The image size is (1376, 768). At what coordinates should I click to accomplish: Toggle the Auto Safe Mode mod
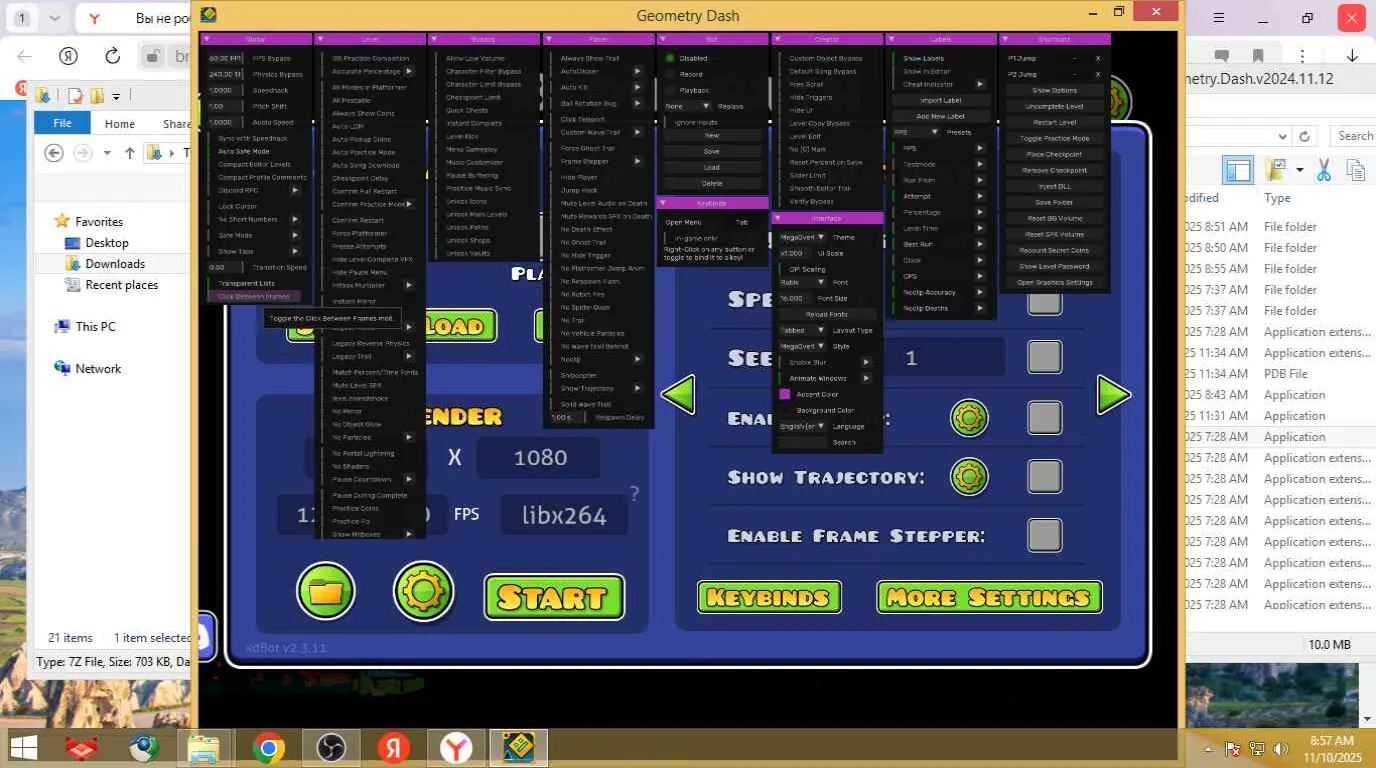click(244, 151)
